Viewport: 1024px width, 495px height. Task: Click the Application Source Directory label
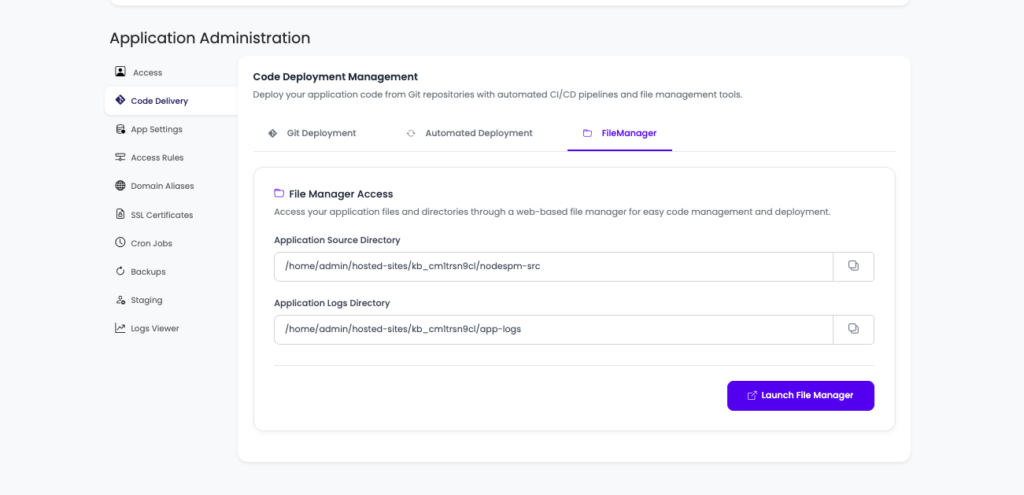(x=337, y=240)
